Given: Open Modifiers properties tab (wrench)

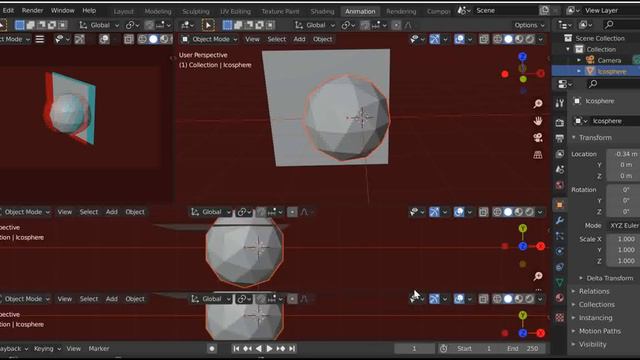Looking at the screenshot, I should [560, 221].
